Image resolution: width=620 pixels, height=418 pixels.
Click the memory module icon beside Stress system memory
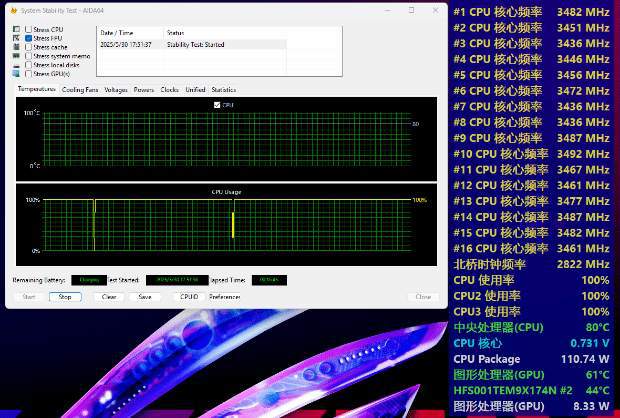pyautogui.click(x=17, y=56)
